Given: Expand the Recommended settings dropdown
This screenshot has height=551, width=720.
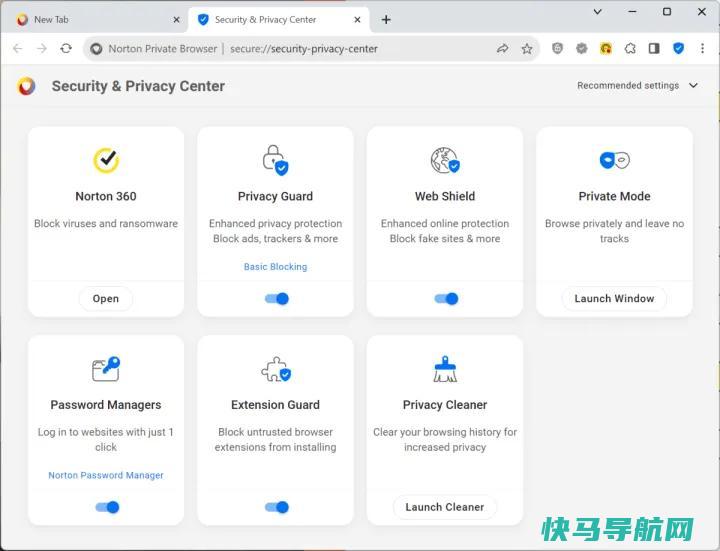Looking at the screenshot, I should [637, 85].
